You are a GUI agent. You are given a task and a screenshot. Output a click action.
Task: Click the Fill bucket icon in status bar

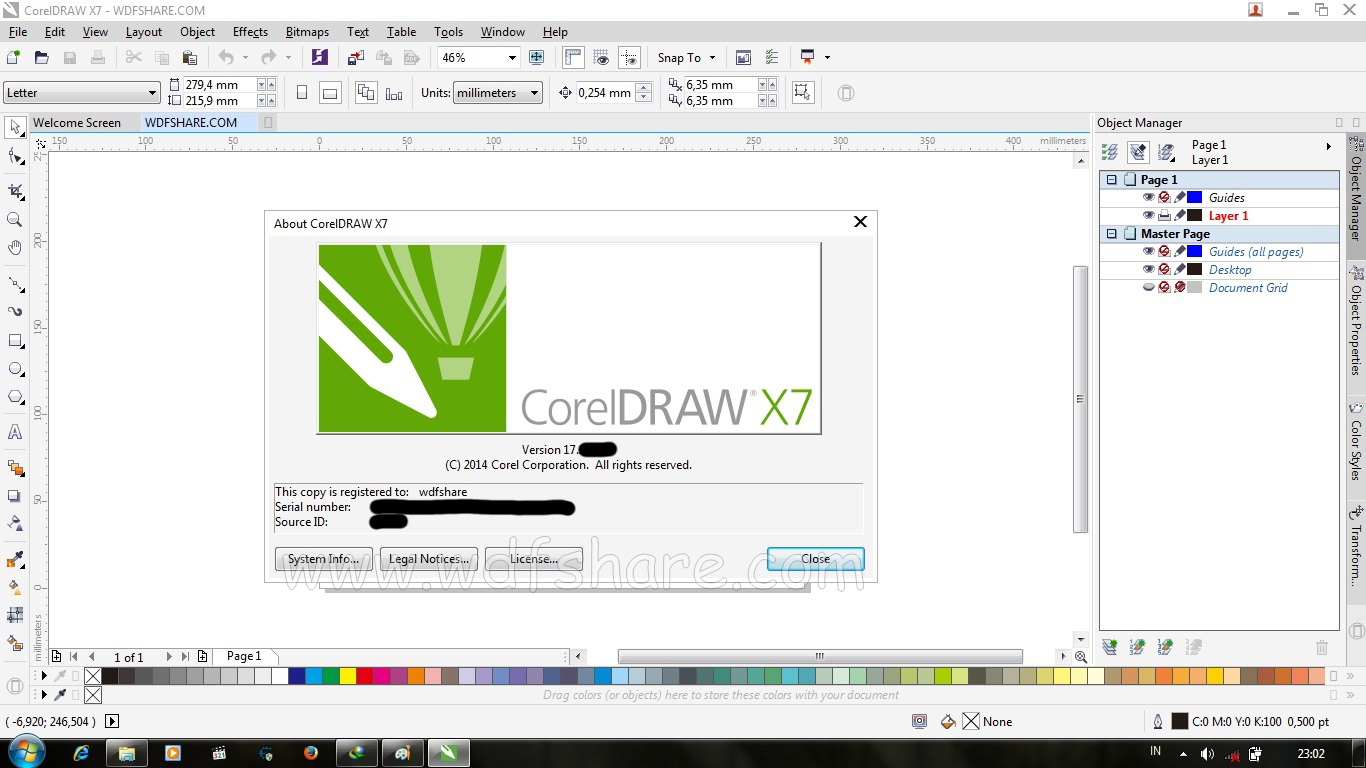(948, 721)
